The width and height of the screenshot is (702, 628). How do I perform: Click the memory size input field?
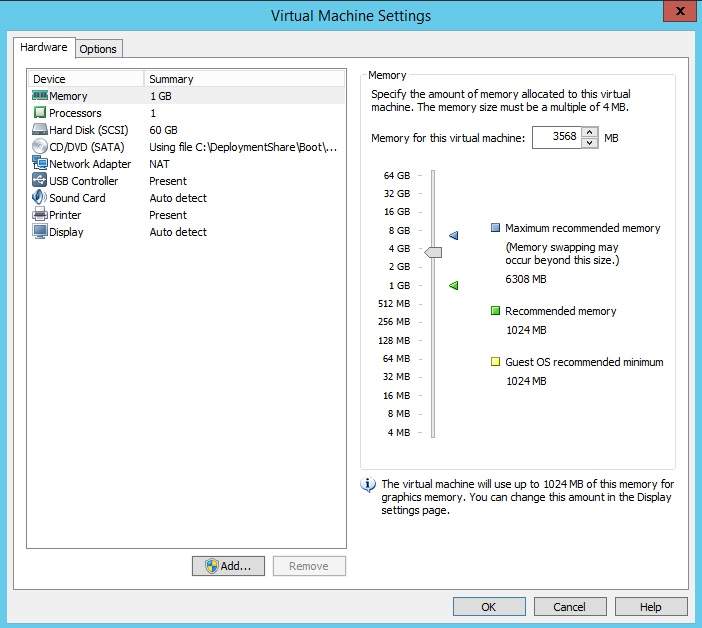tap(555, 138)
